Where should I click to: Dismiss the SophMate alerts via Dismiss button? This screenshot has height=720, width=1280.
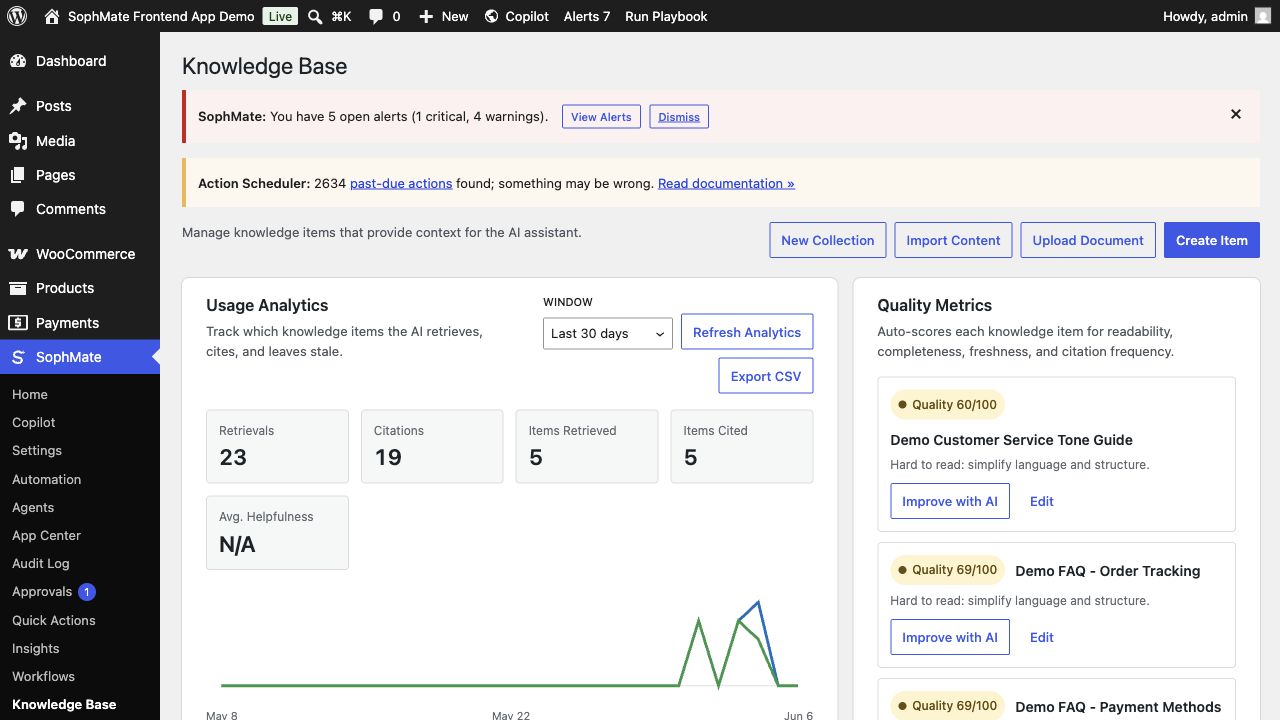[x=679, y=117]
